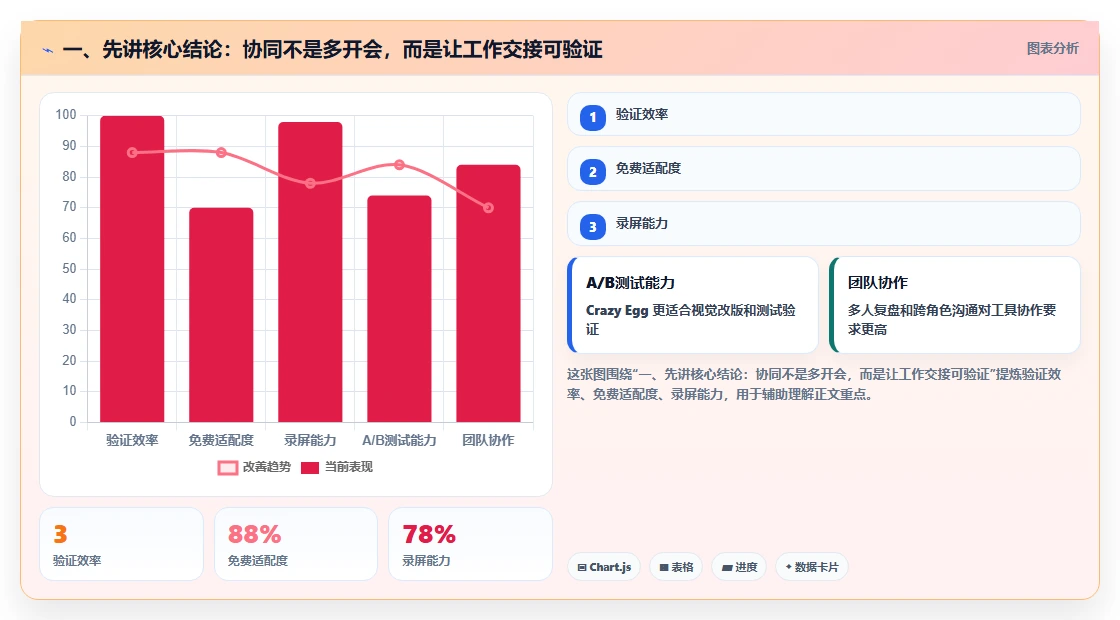Click the A/B测试能力 bar in chart

[399, 309]
